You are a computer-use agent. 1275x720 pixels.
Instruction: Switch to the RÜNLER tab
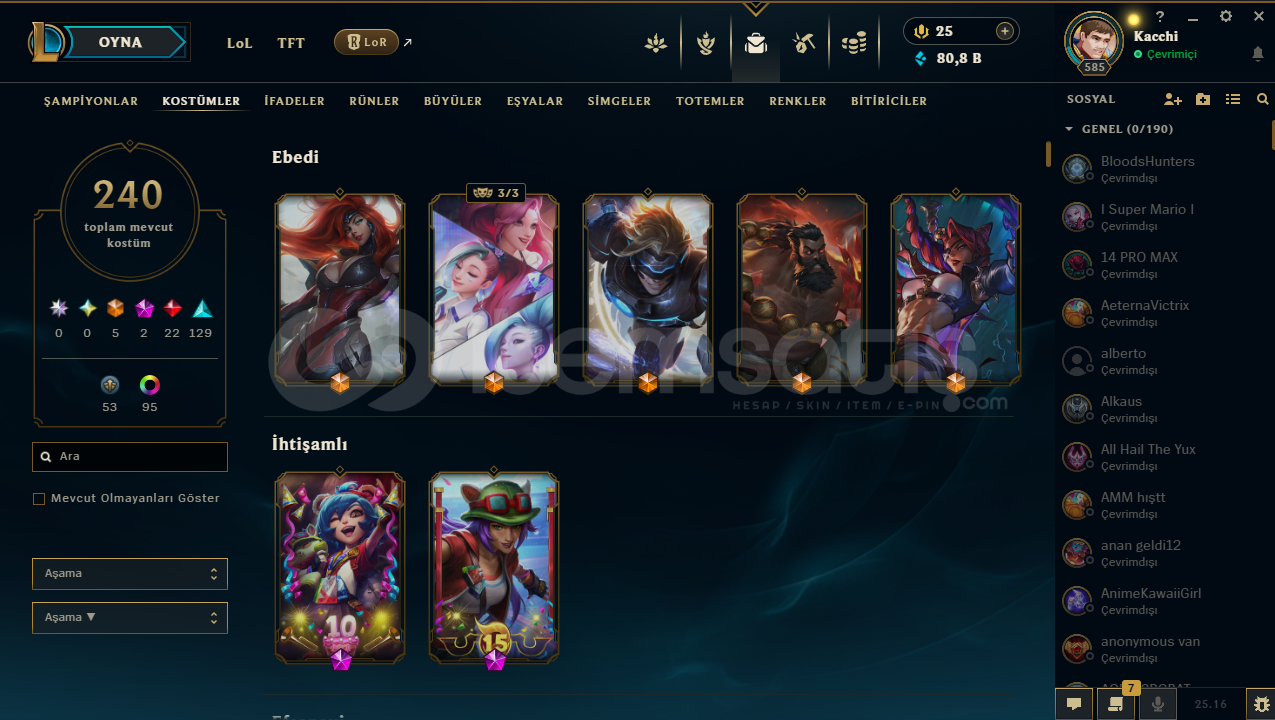pyautogui.click(x=374, y=101)
